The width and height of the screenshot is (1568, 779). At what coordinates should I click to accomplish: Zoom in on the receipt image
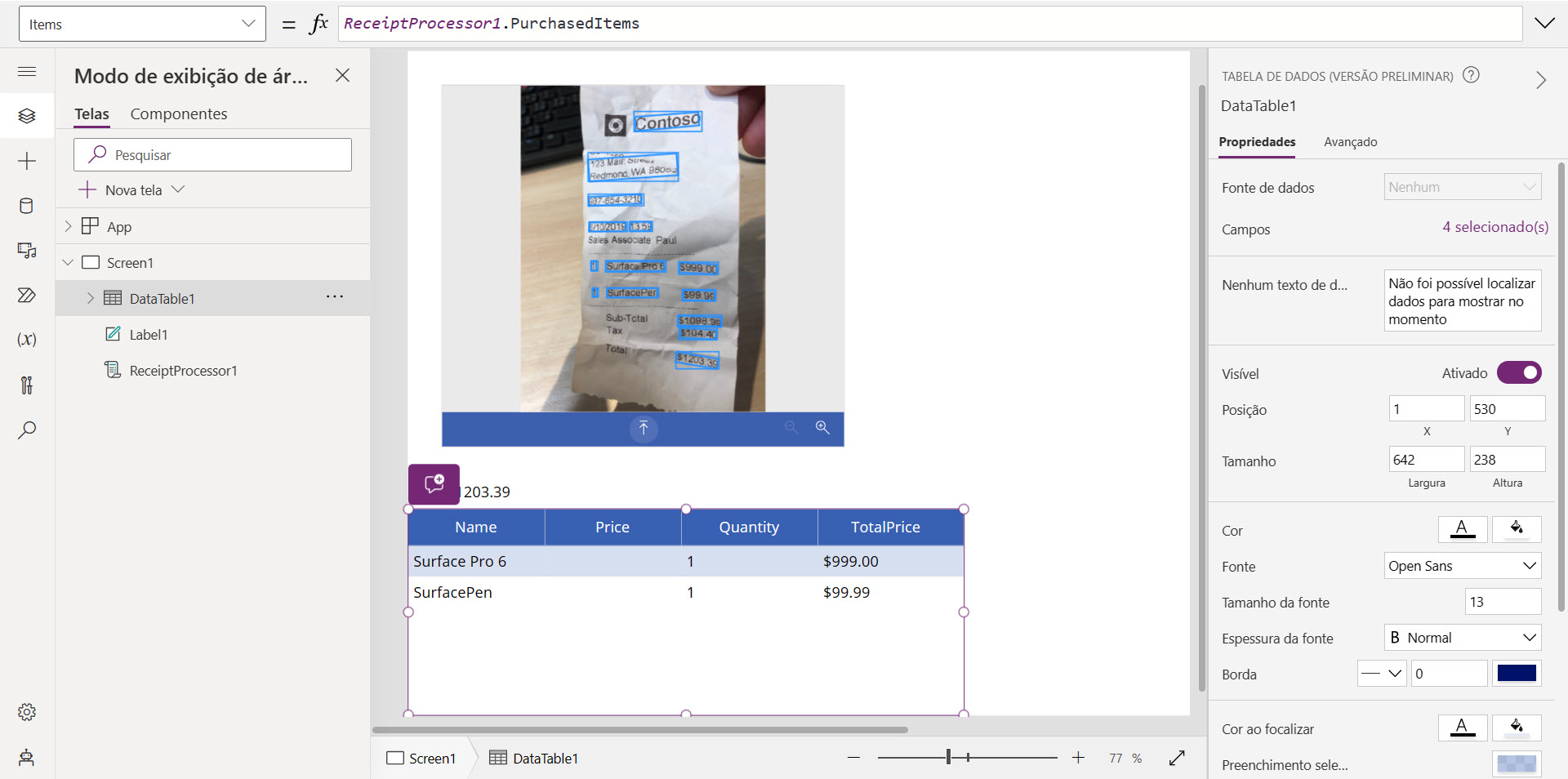822,428
